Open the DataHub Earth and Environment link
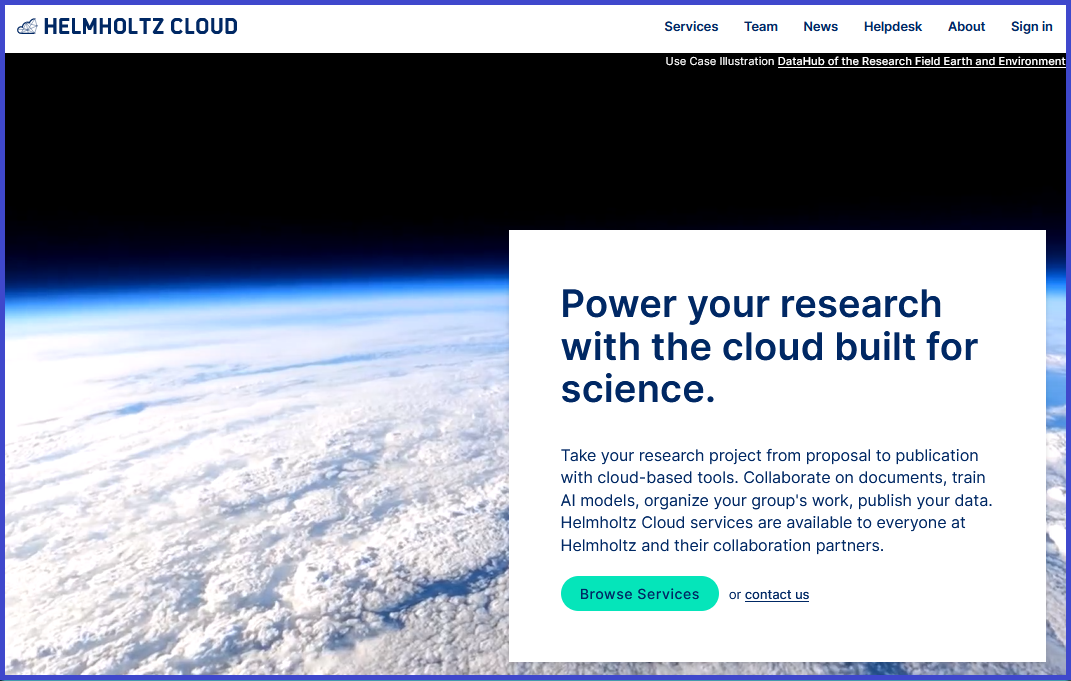This screenshot has height=681, width=1071. (x=921, y=62)
